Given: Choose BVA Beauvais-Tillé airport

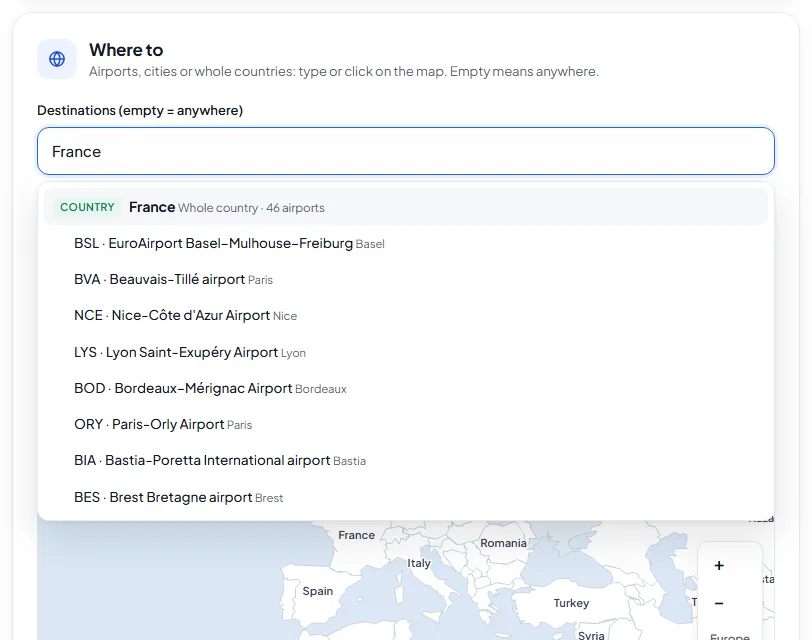Looking at the screenshot, I should (406, 280).
